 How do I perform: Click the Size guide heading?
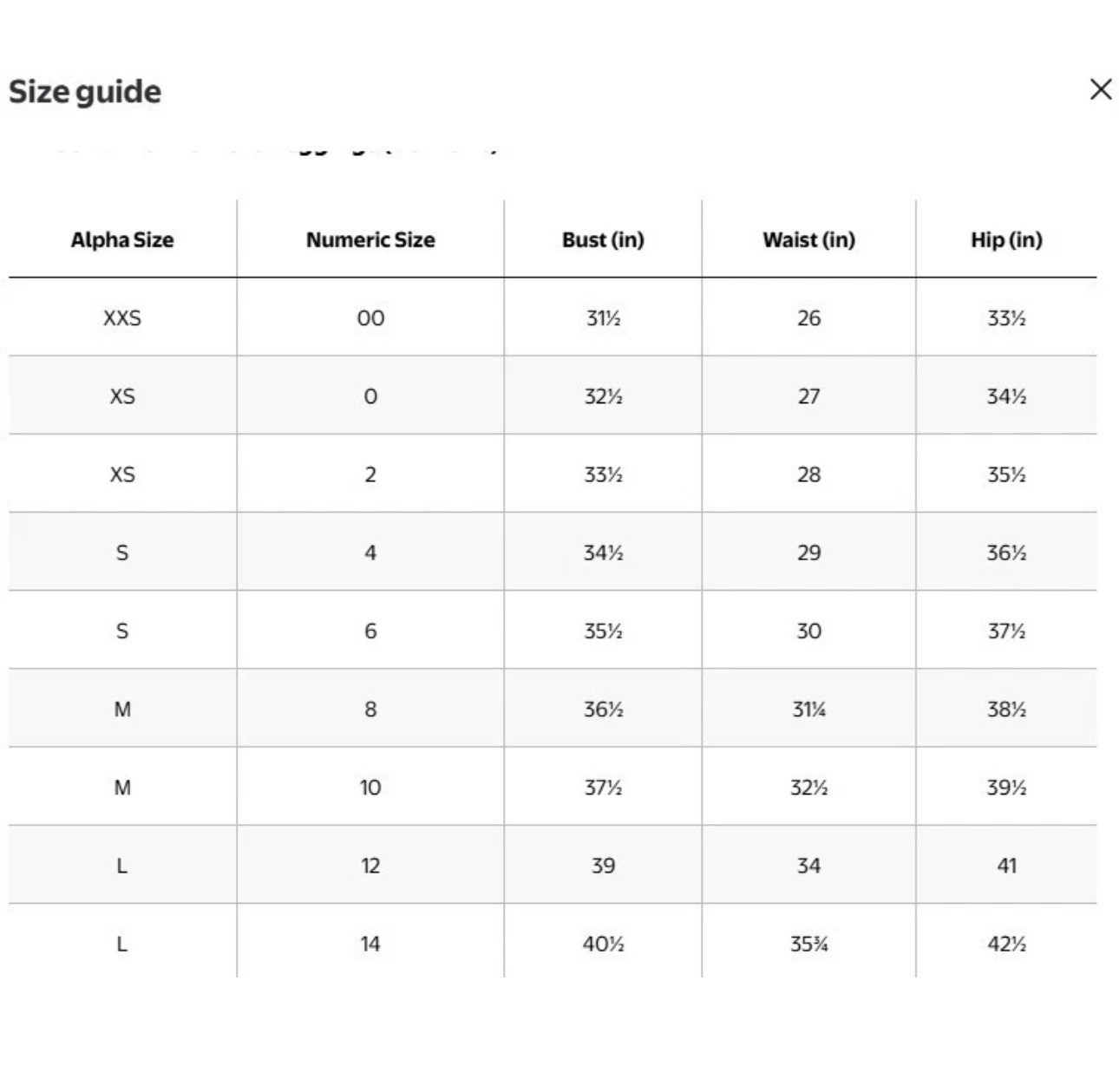pyautogui.click(x=85, y=92)
